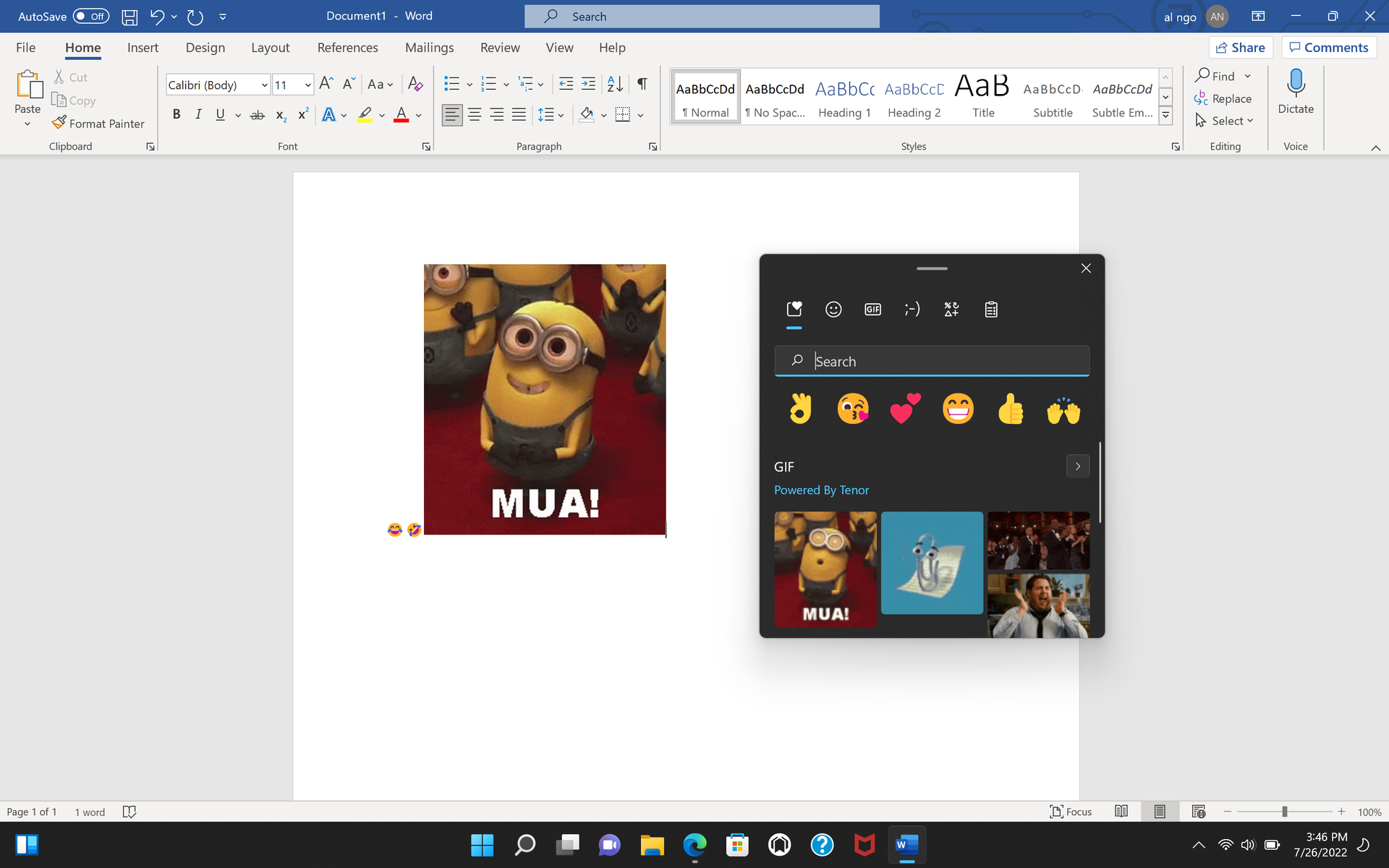
Task: Apply subscript formatting
Action: pos(281,114)
